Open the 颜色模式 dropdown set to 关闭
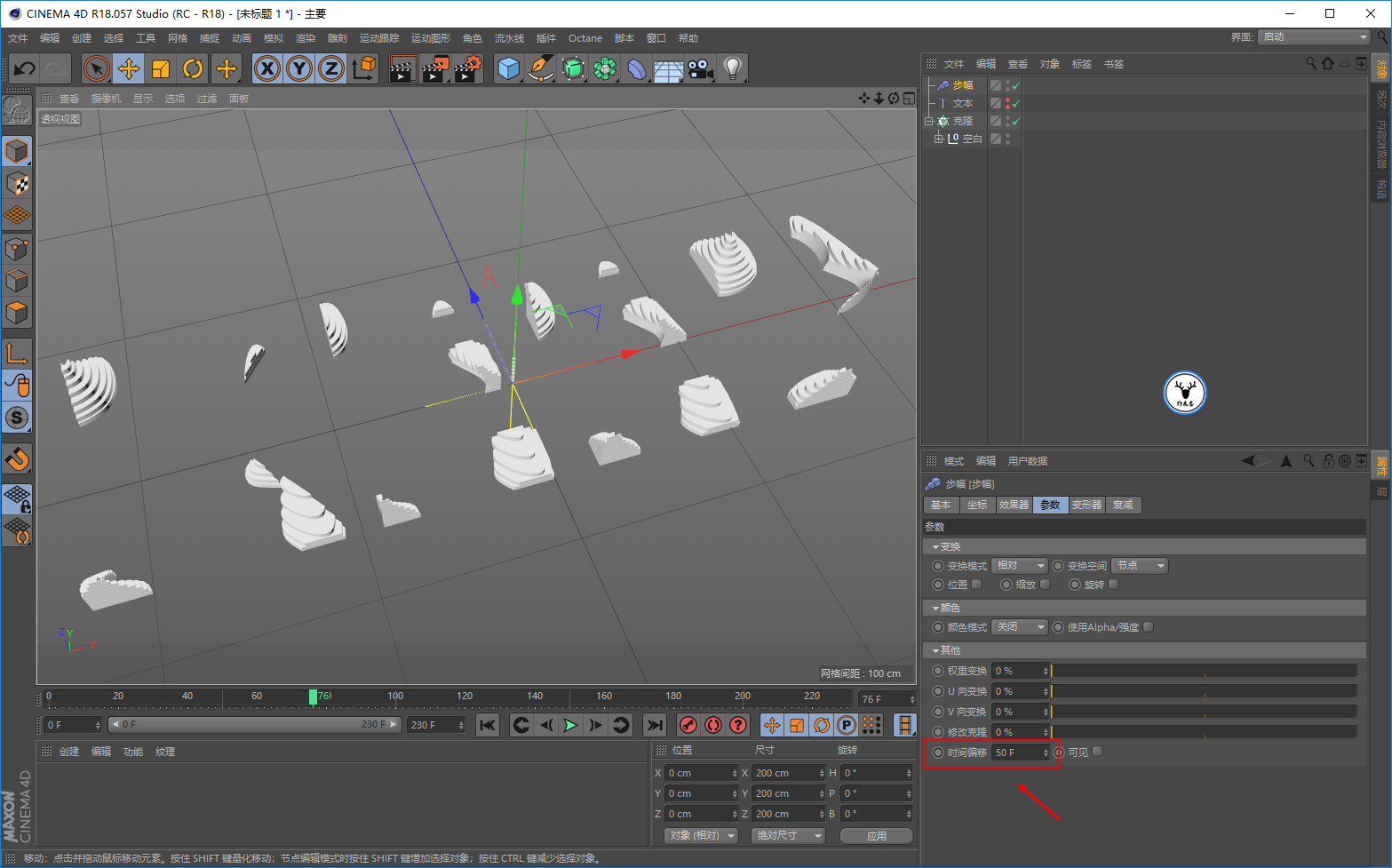1392x868 pixels. [x=1020, y=627]
